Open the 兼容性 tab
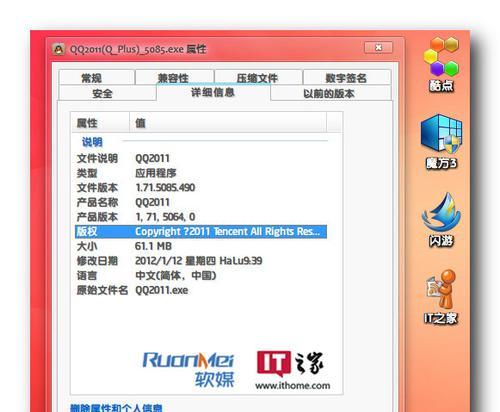Image resolution: width=500 pixels, height=412 pixels. [174, 78]
